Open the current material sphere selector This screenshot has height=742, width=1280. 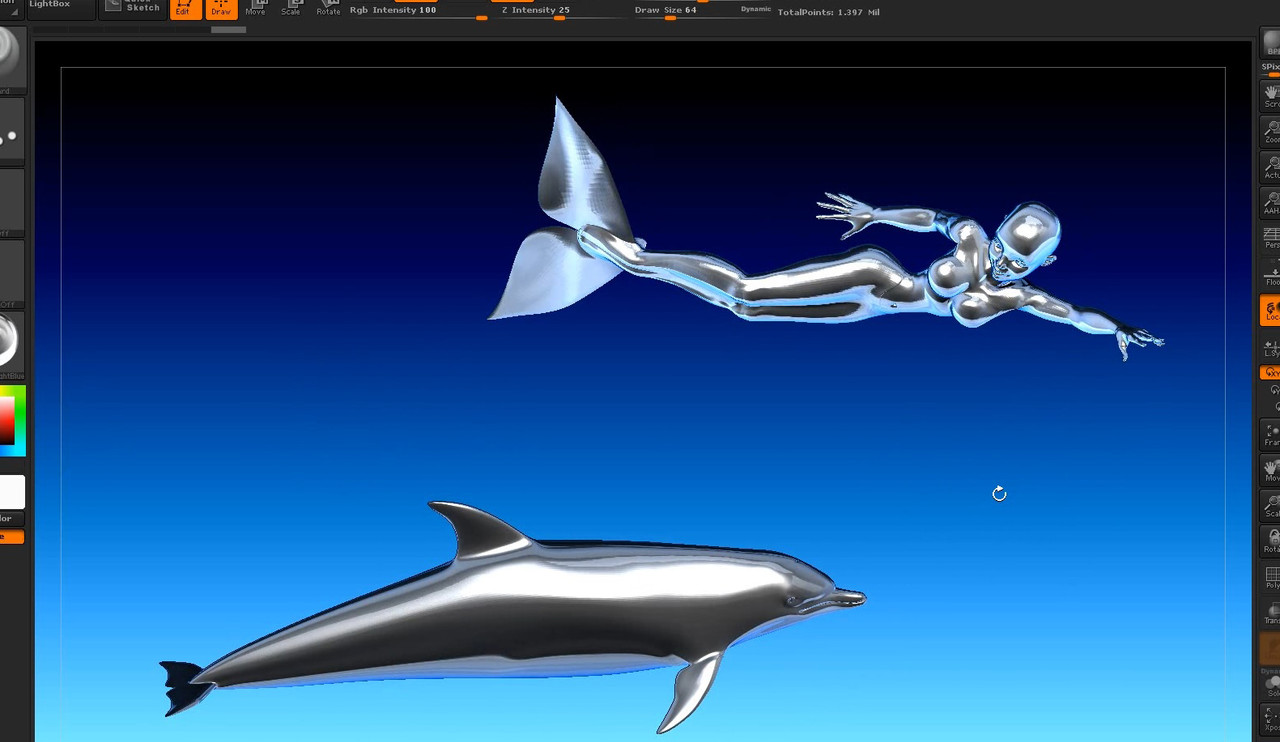pos(12,344)
